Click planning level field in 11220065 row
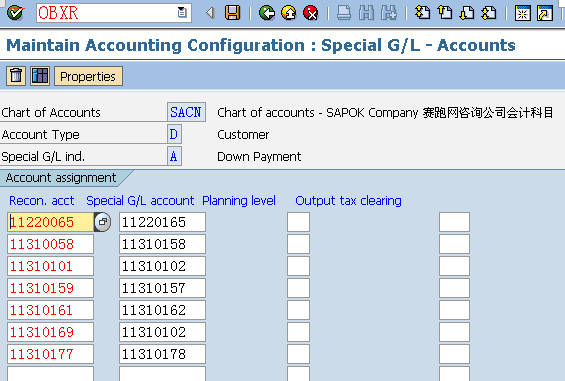565x381 pixels. tap(298, 222)
